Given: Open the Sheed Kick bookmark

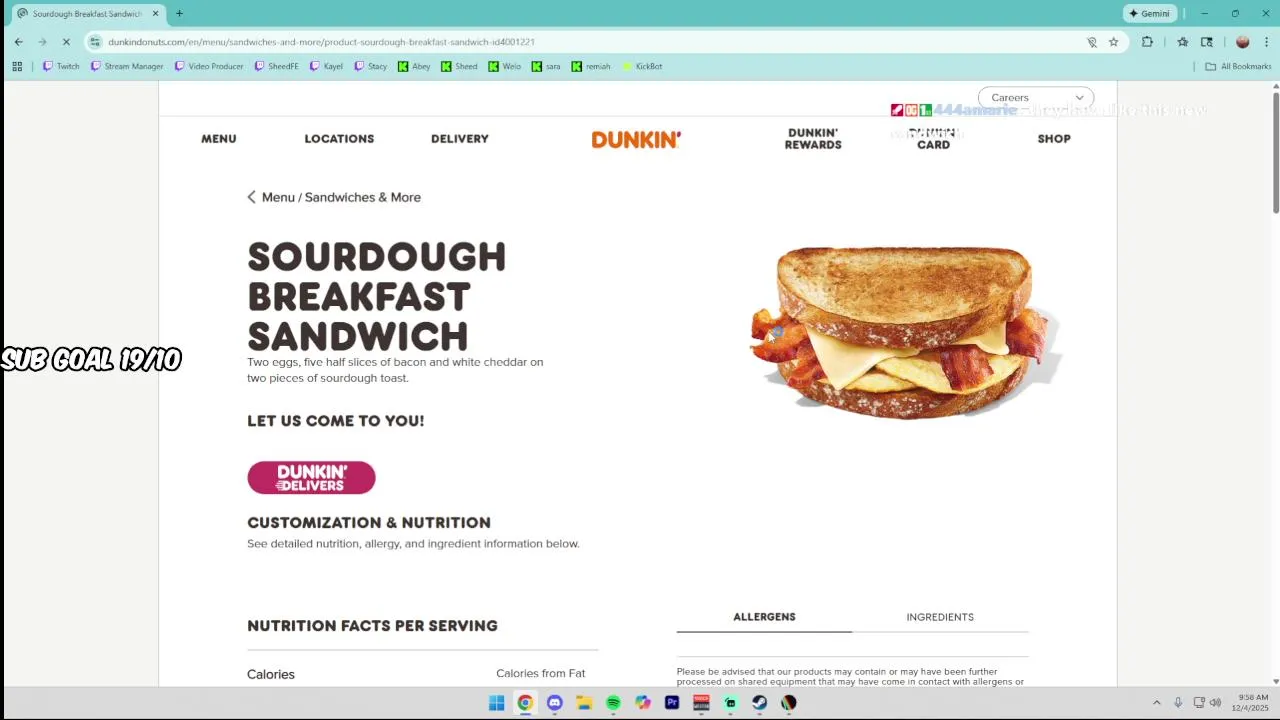Looking at the screenshot, I should click(x=459, y=66).
